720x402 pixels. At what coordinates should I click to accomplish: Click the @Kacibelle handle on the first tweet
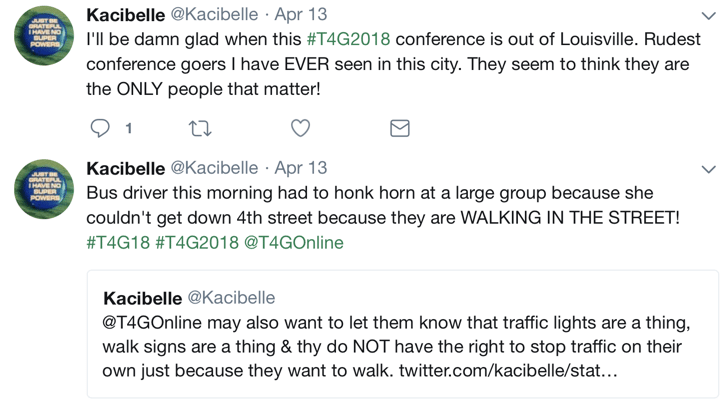tap(214, 15)
